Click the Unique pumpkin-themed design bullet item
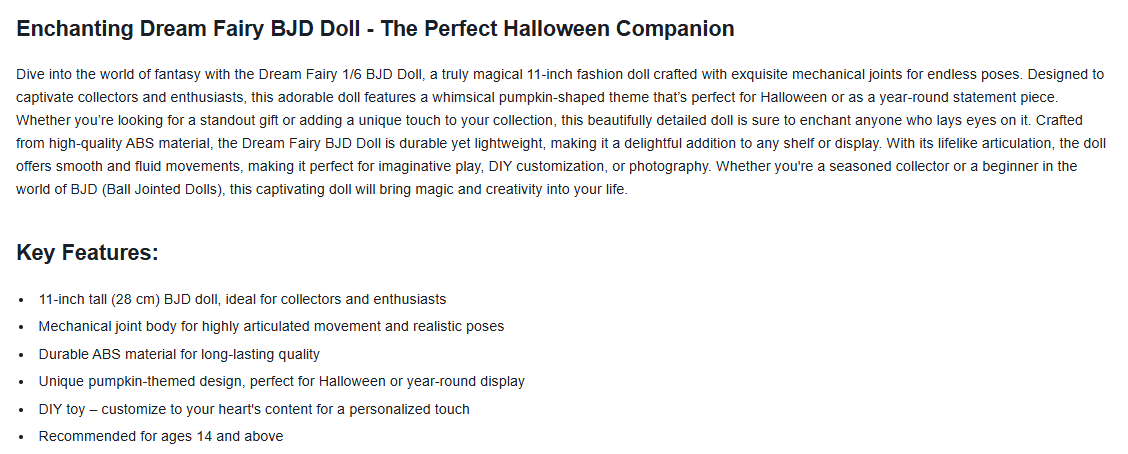This screenshot has height=454, width=1128. point(281,381)
